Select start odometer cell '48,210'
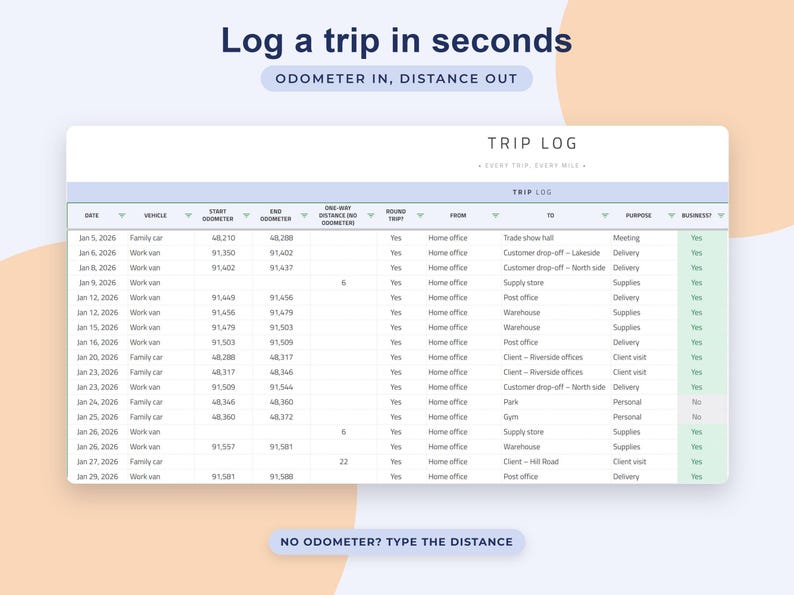Viewport: 794px width, 595px height. pyautogui.click(x=223, y=238)
